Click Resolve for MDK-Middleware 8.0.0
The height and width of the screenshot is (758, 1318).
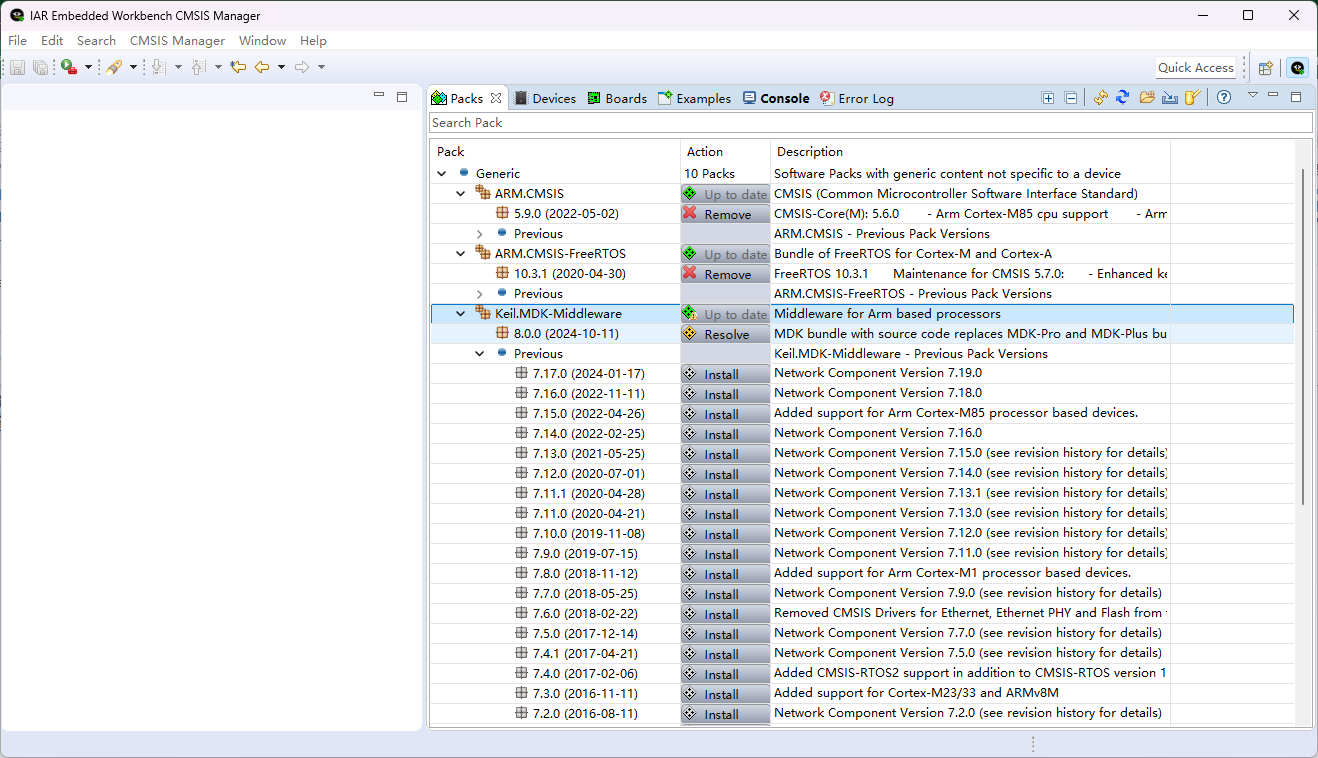point(725,334)
